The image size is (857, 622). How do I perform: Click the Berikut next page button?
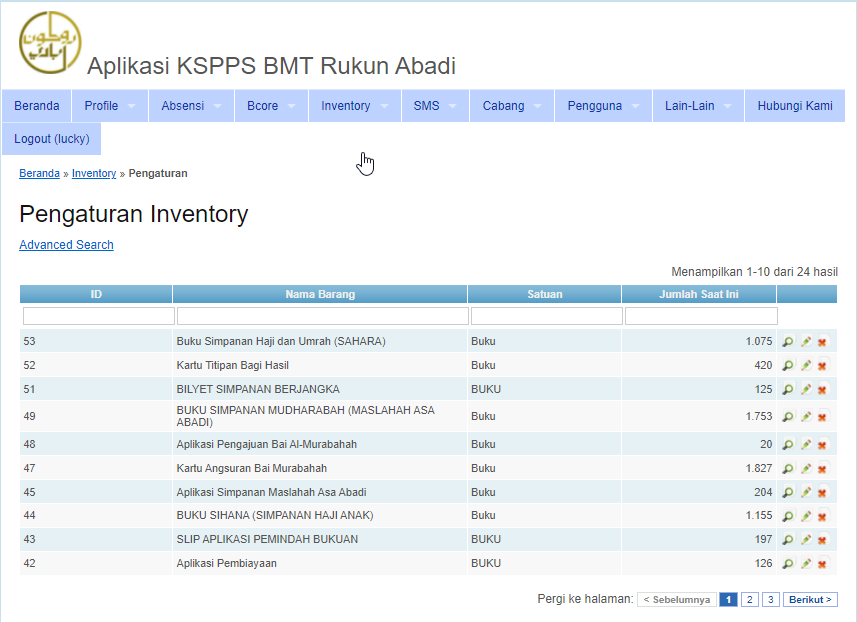point(810,600)
